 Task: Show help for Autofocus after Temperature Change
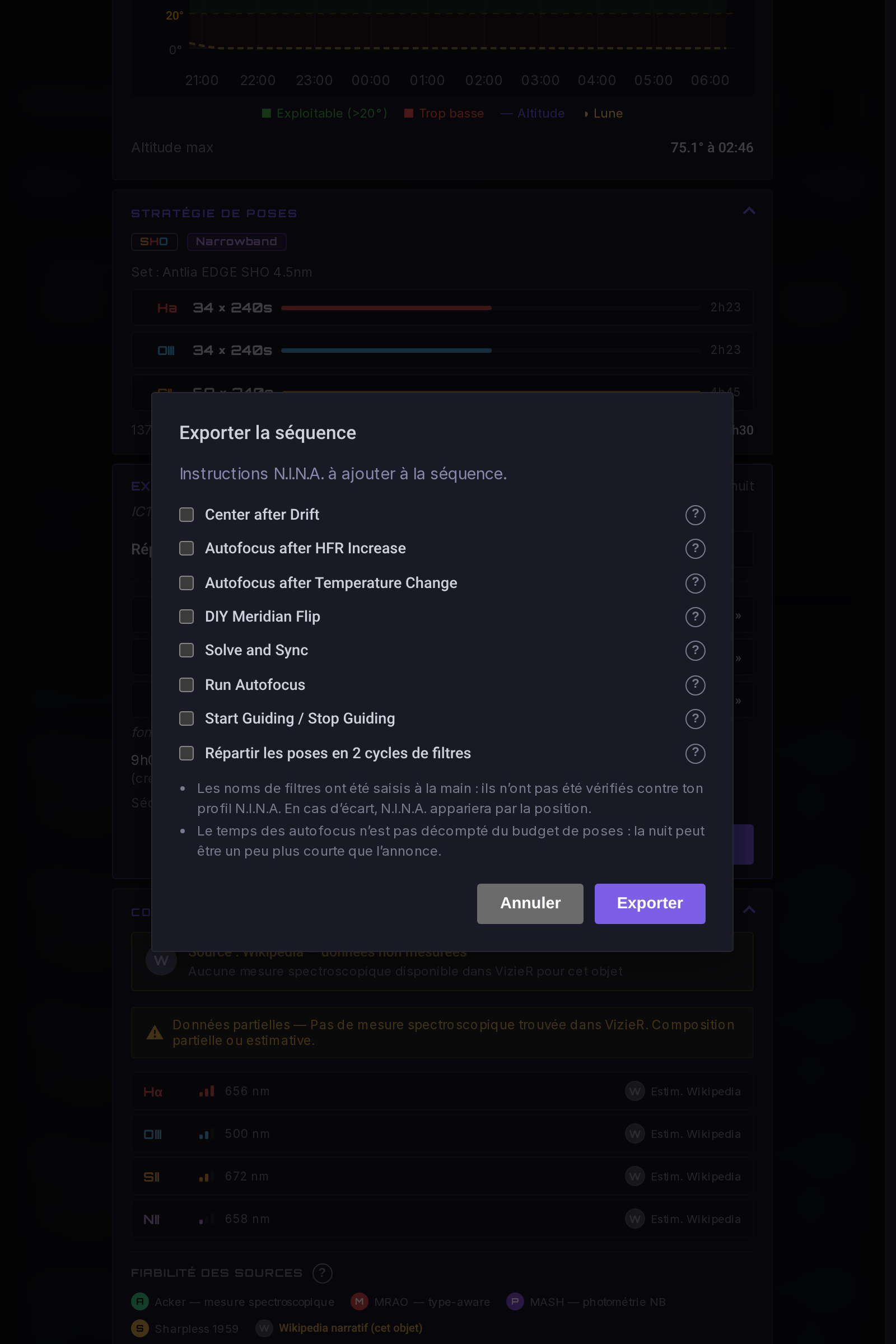pyautogui.click(x=695, y=583)
